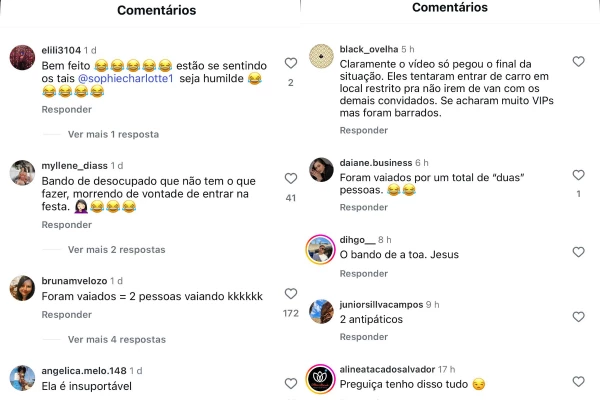Click Responder under juniorsillvacampos's comment

tap(364, 337)
